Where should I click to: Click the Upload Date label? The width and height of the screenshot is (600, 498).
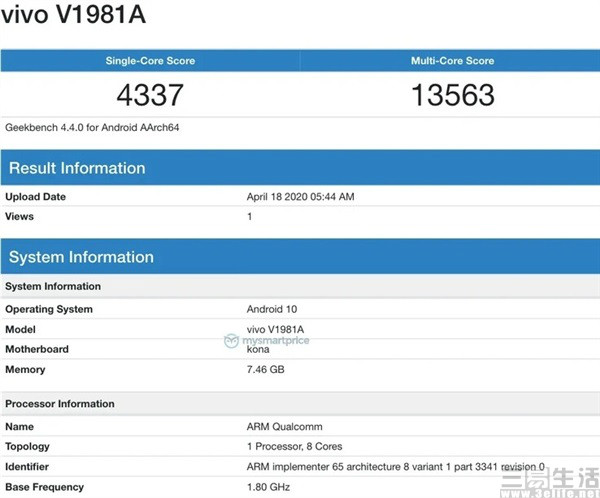(36, 197)
